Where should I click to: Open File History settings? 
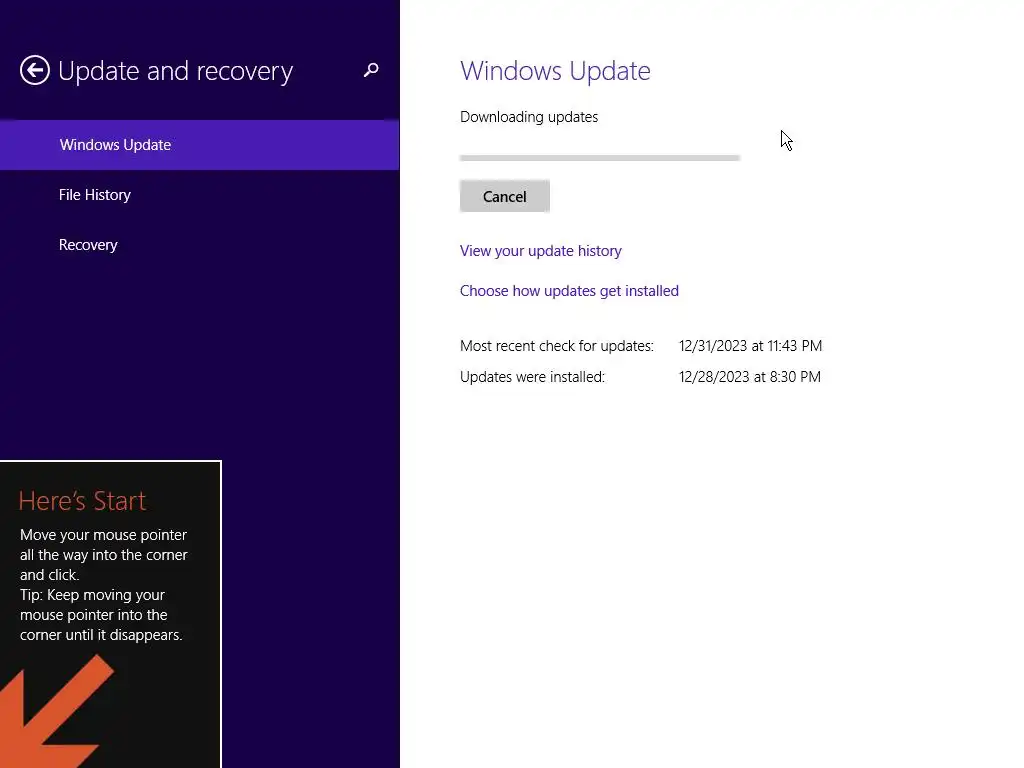coord(95,195)
